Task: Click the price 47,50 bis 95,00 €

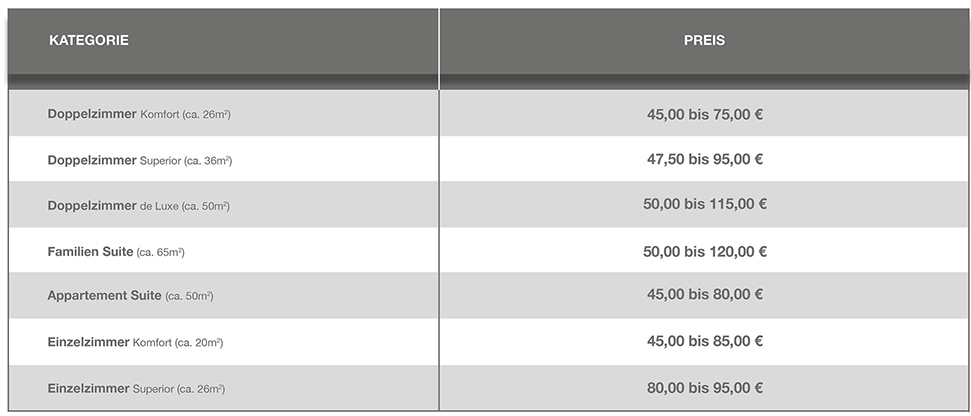Action: pos(705,159)
